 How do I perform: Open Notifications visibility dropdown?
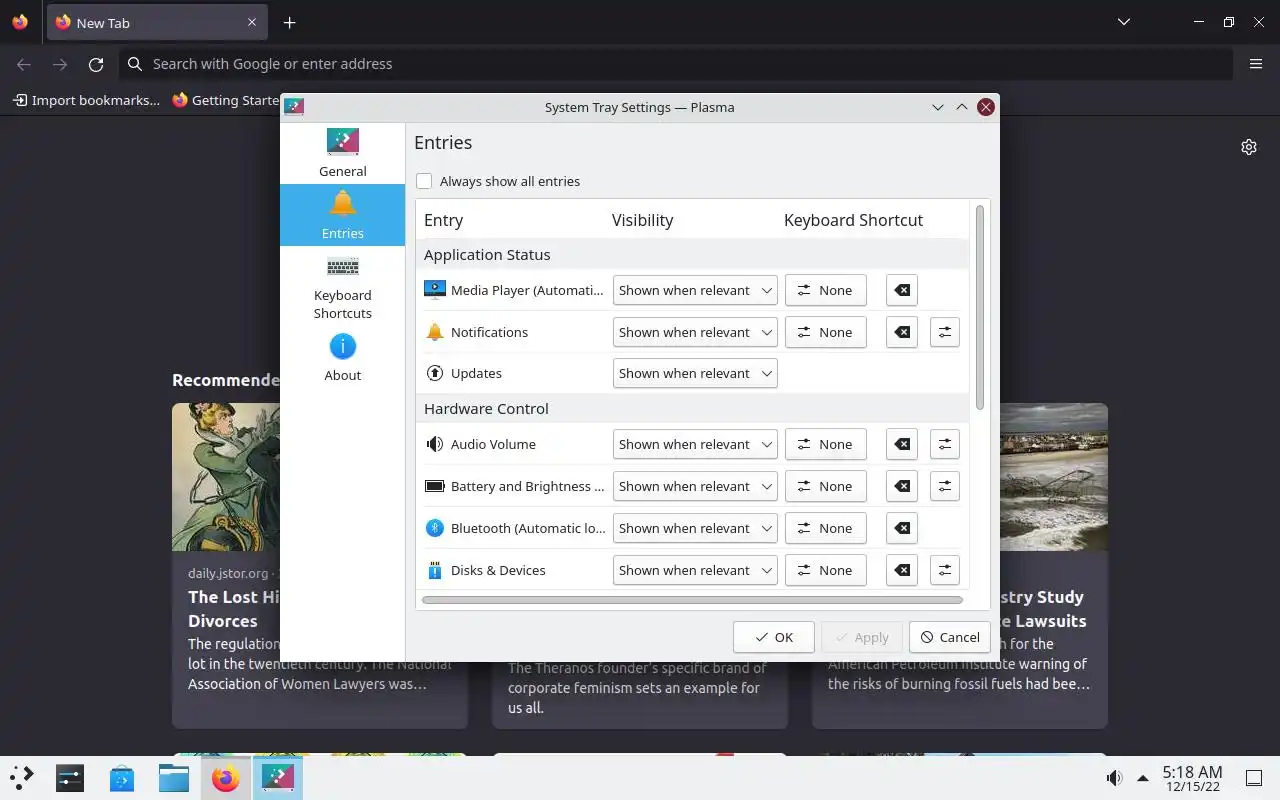click(x=695, y=332)
